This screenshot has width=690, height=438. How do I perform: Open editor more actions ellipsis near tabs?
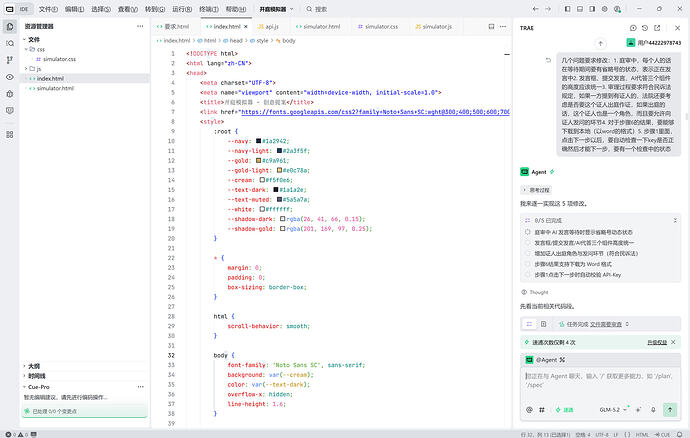(503, 26)
